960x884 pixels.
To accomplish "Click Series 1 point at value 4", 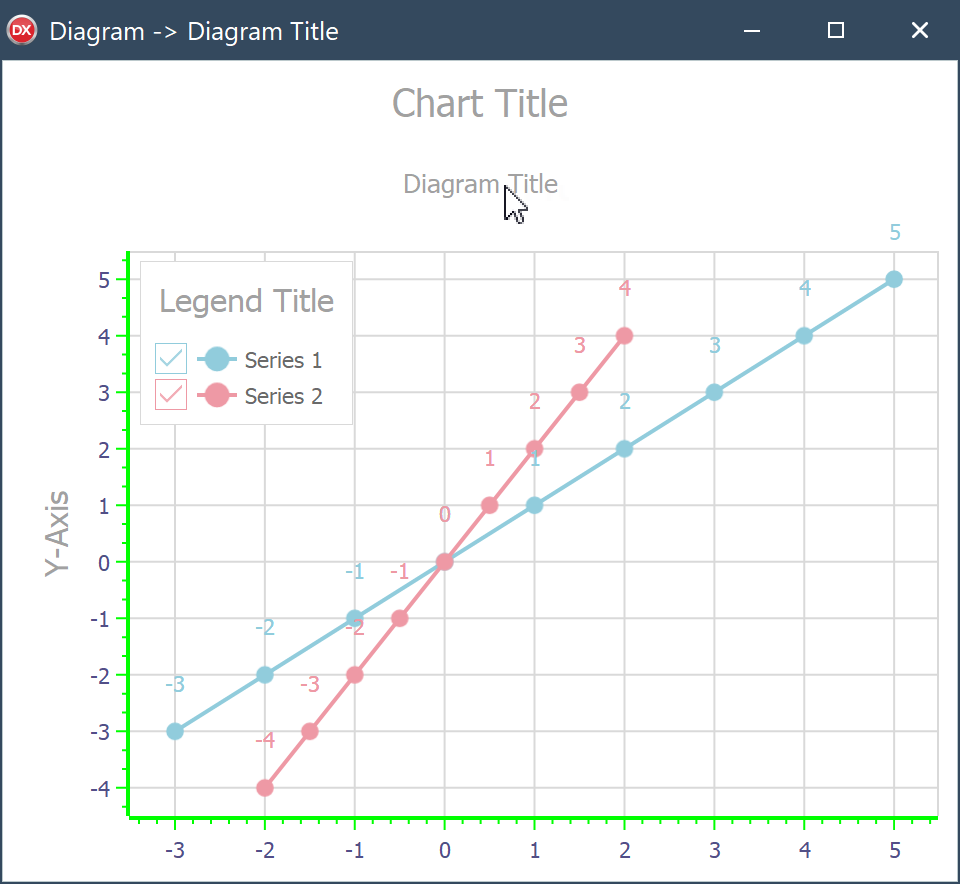I will pos(804,335).
